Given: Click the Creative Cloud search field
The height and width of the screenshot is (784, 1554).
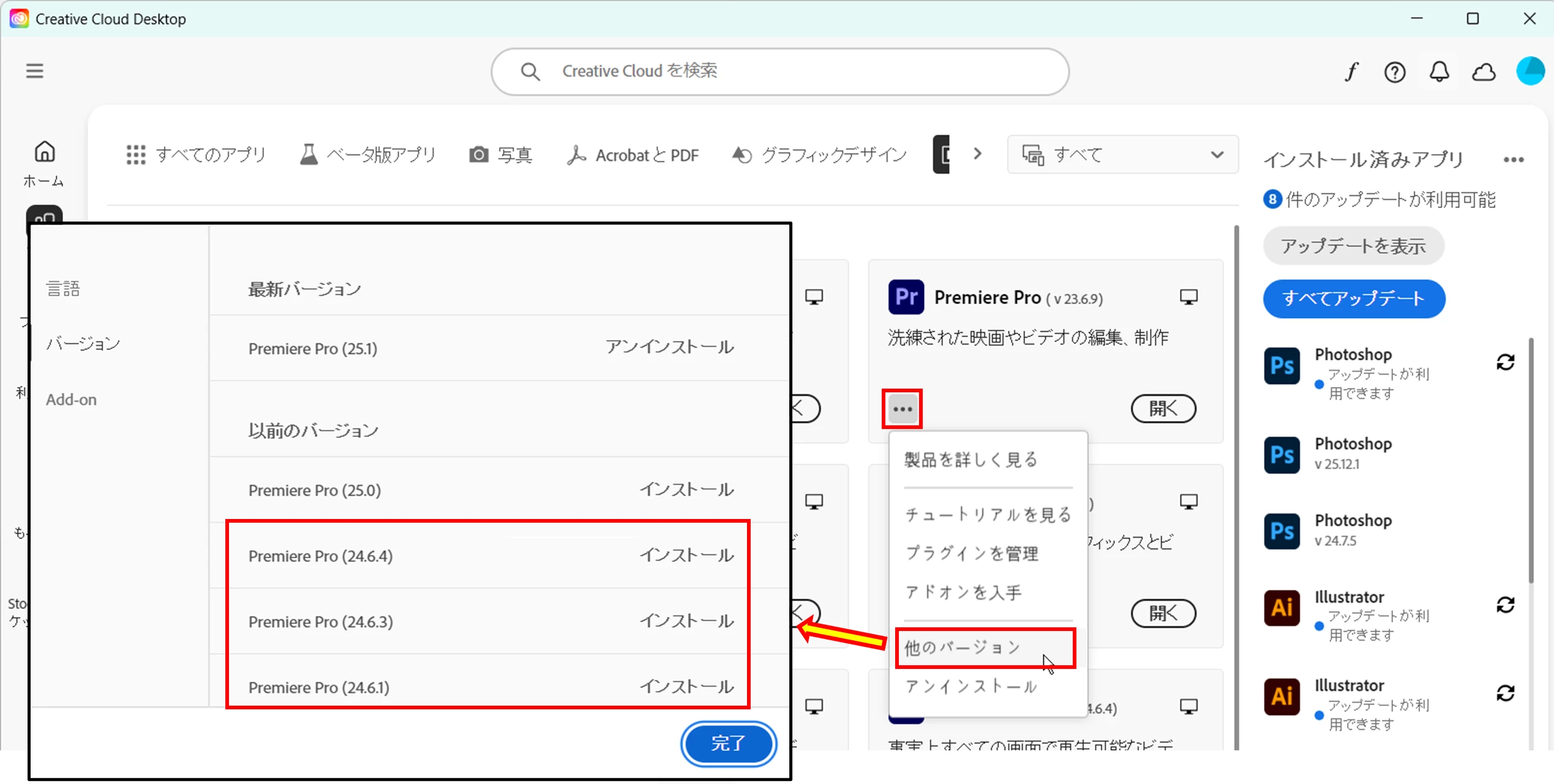Looking at the screenshot, I should 780,72.
